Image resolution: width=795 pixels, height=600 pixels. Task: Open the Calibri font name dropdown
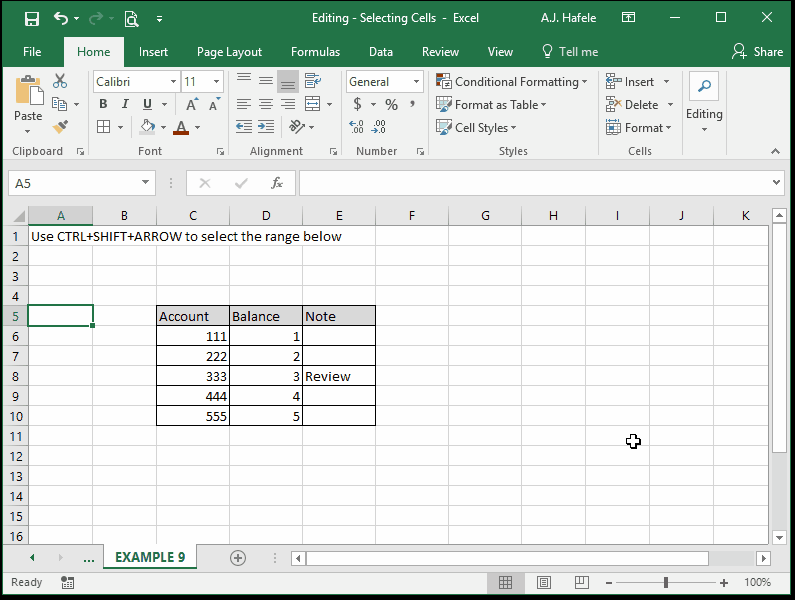coord(173,82)
